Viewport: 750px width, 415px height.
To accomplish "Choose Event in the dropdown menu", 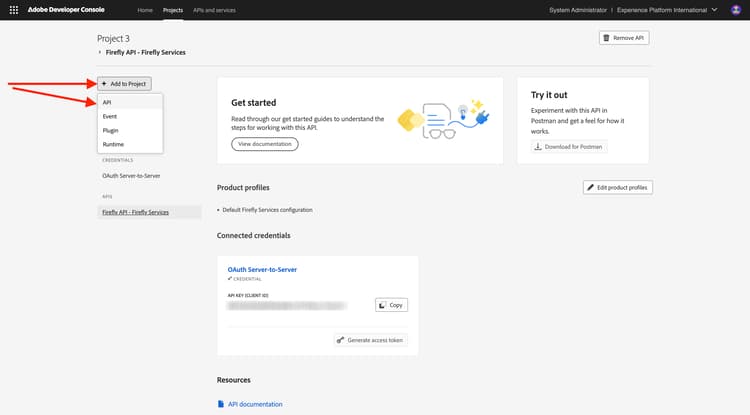I will click(109, 116).
